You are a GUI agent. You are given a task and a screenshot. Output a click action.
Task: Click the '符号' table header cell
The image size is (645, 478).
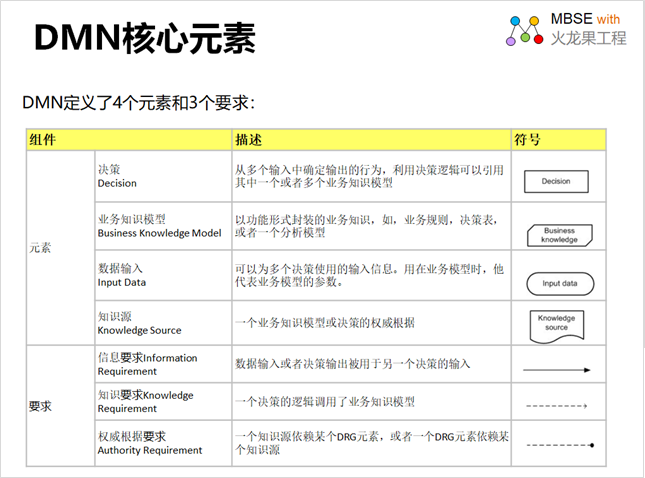(559, 140)
